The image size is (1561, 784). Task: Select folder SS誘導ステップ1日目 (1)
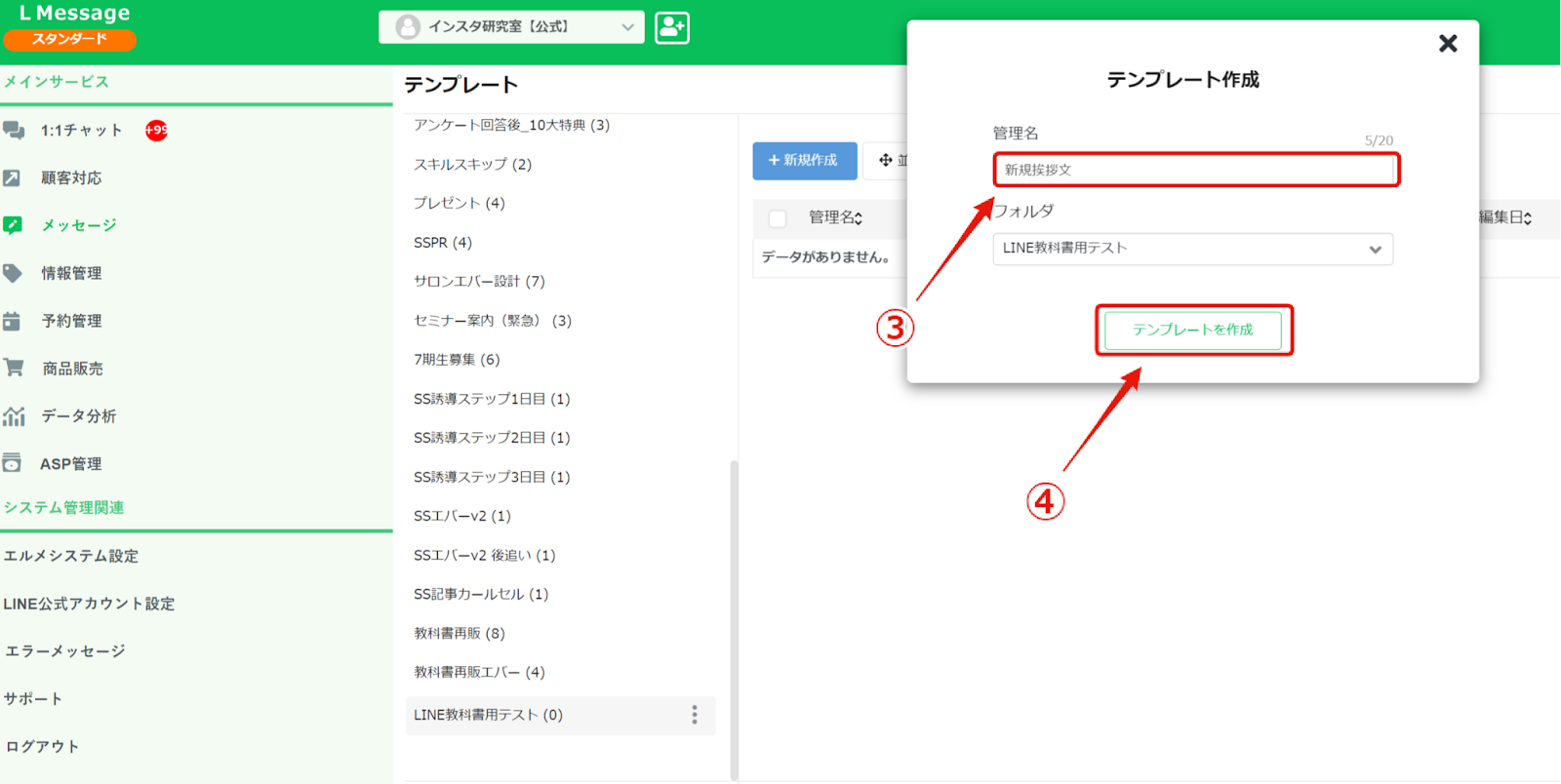pos(492,399)
